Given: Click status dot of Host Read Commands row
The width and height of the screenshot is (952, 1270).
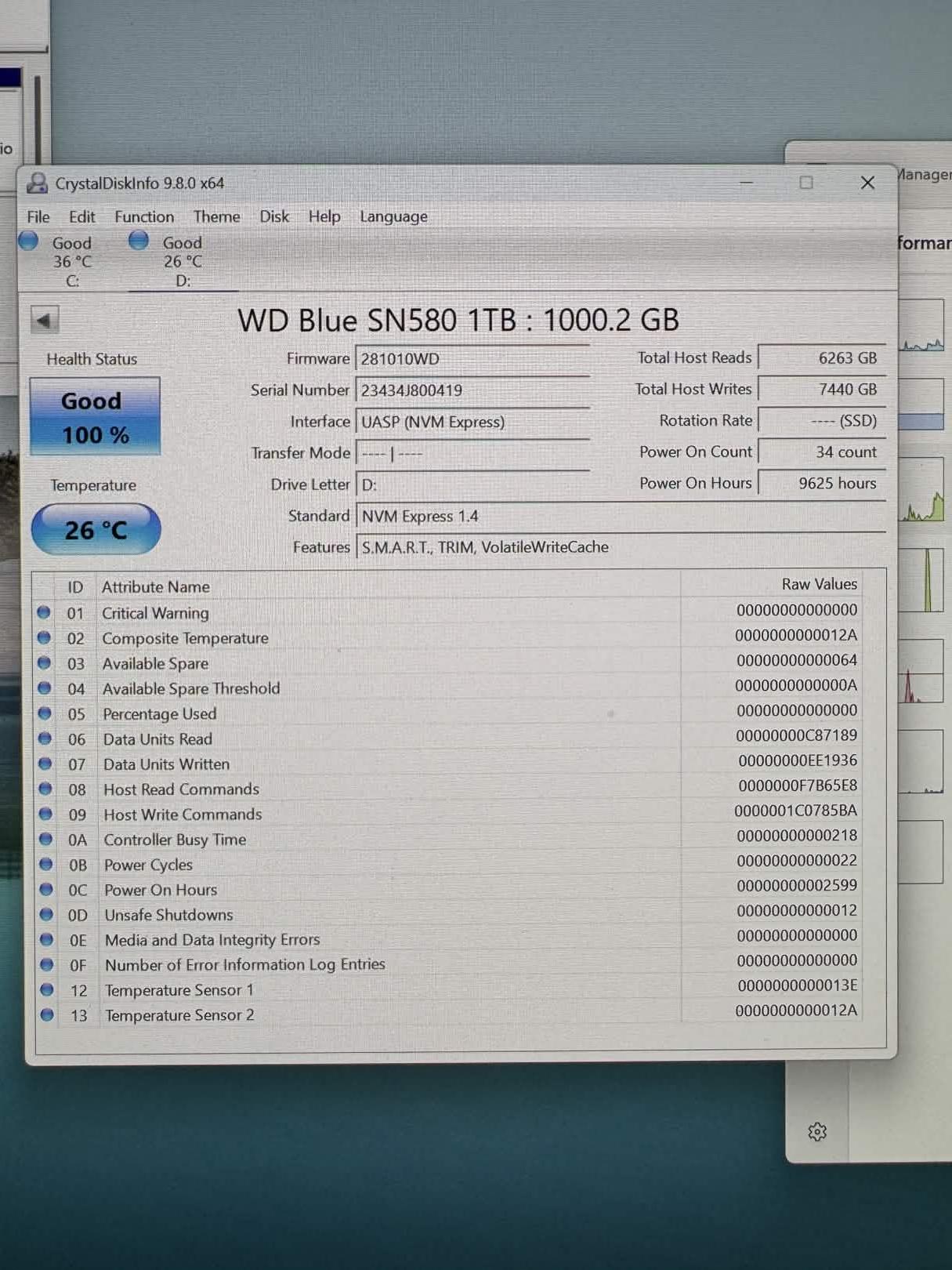Looking at the screenshot, I should click(x=45, y=788).
